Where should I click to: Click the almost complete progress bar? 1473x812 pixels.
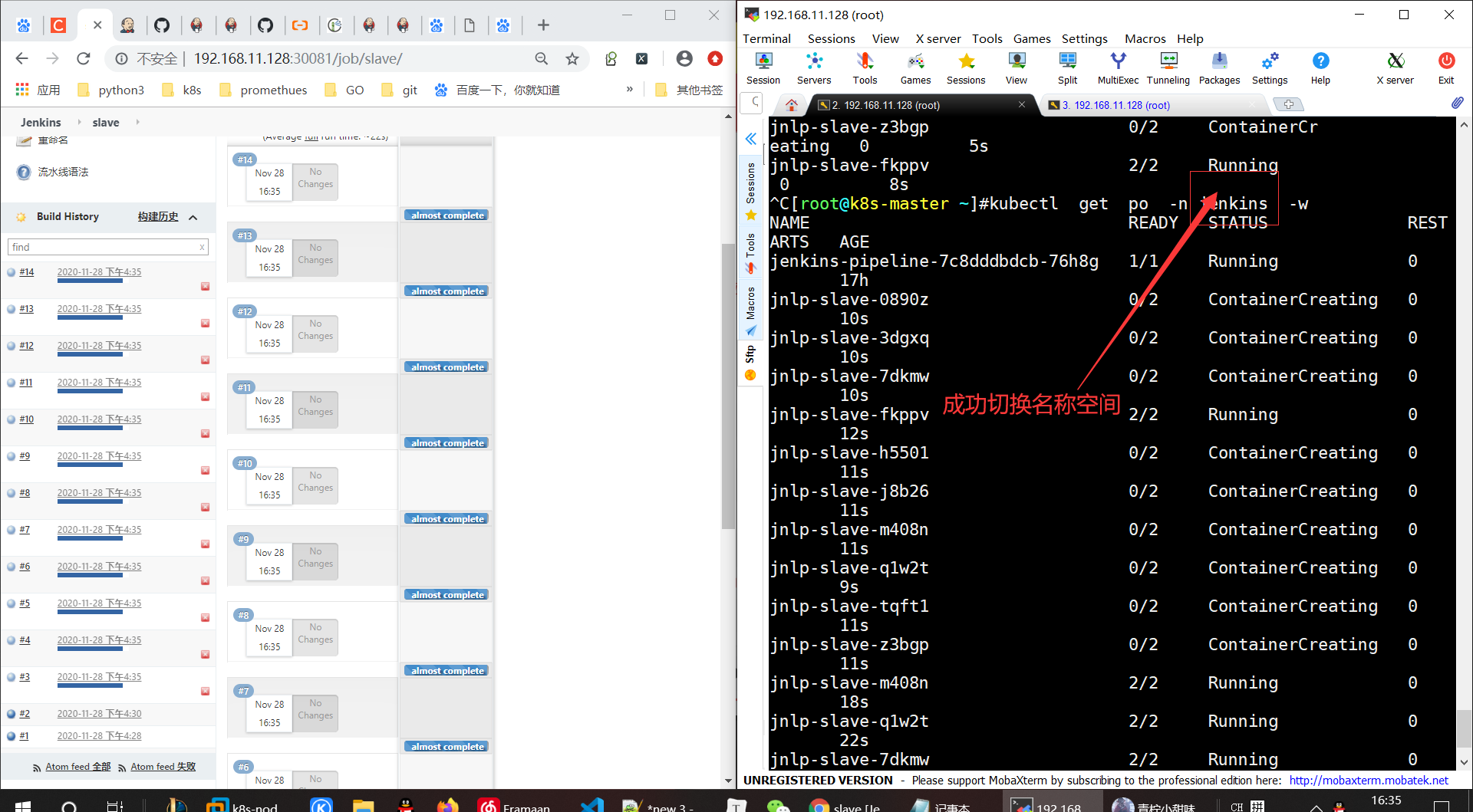[x=445, y=215]
